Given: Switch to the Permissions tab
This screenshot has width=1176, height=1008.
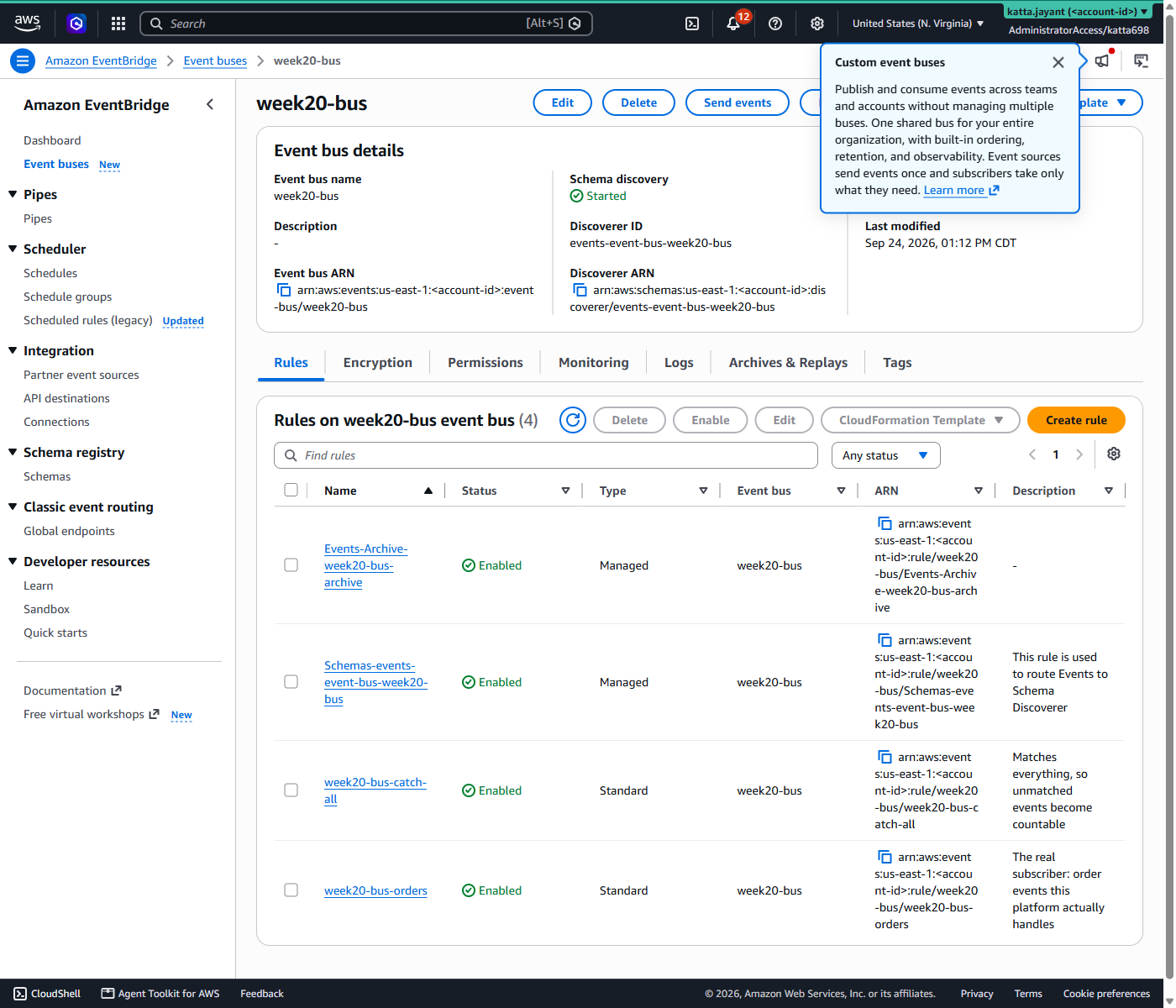Looking at the screenshot, I should 485,362.
